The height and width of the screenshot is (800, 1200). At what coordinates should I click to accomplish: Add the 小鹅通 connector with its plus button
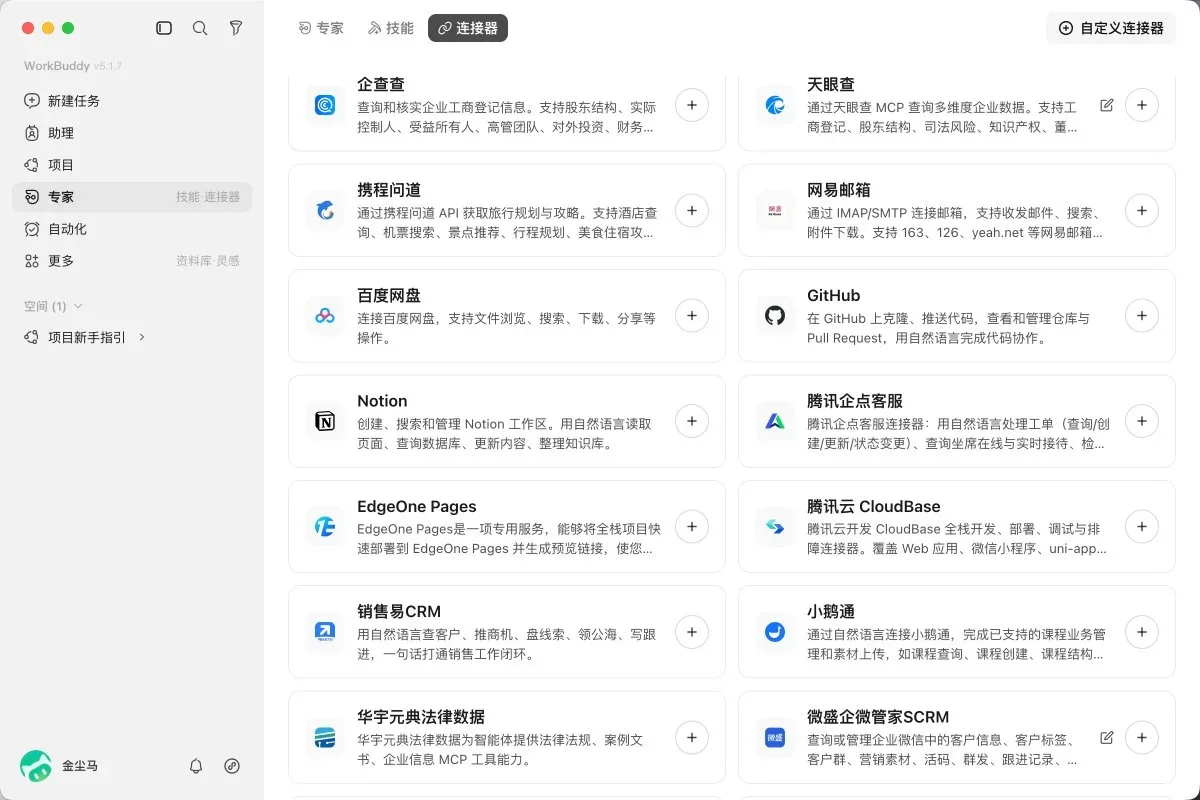click(x=1142, y=632)
